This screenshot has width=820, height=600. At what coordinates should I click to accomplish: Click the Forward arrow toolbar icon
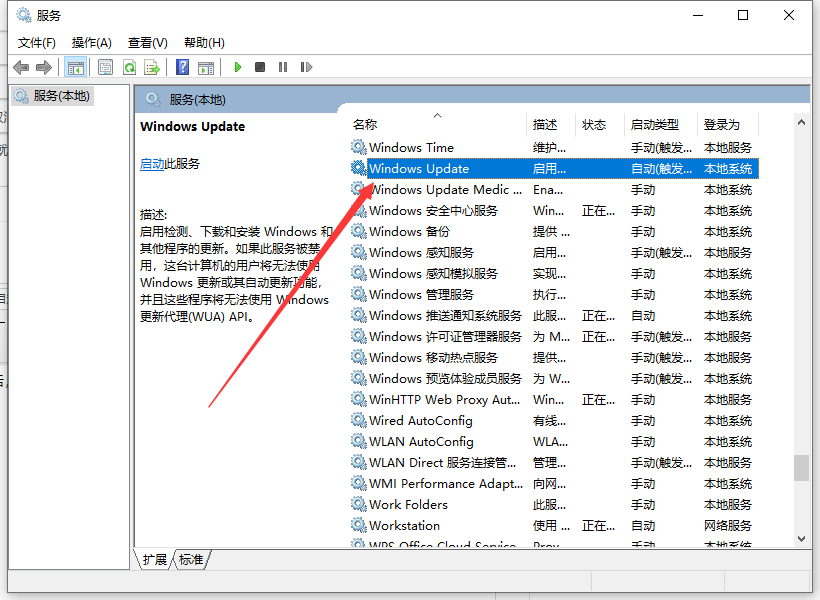(x=43, y=67)
